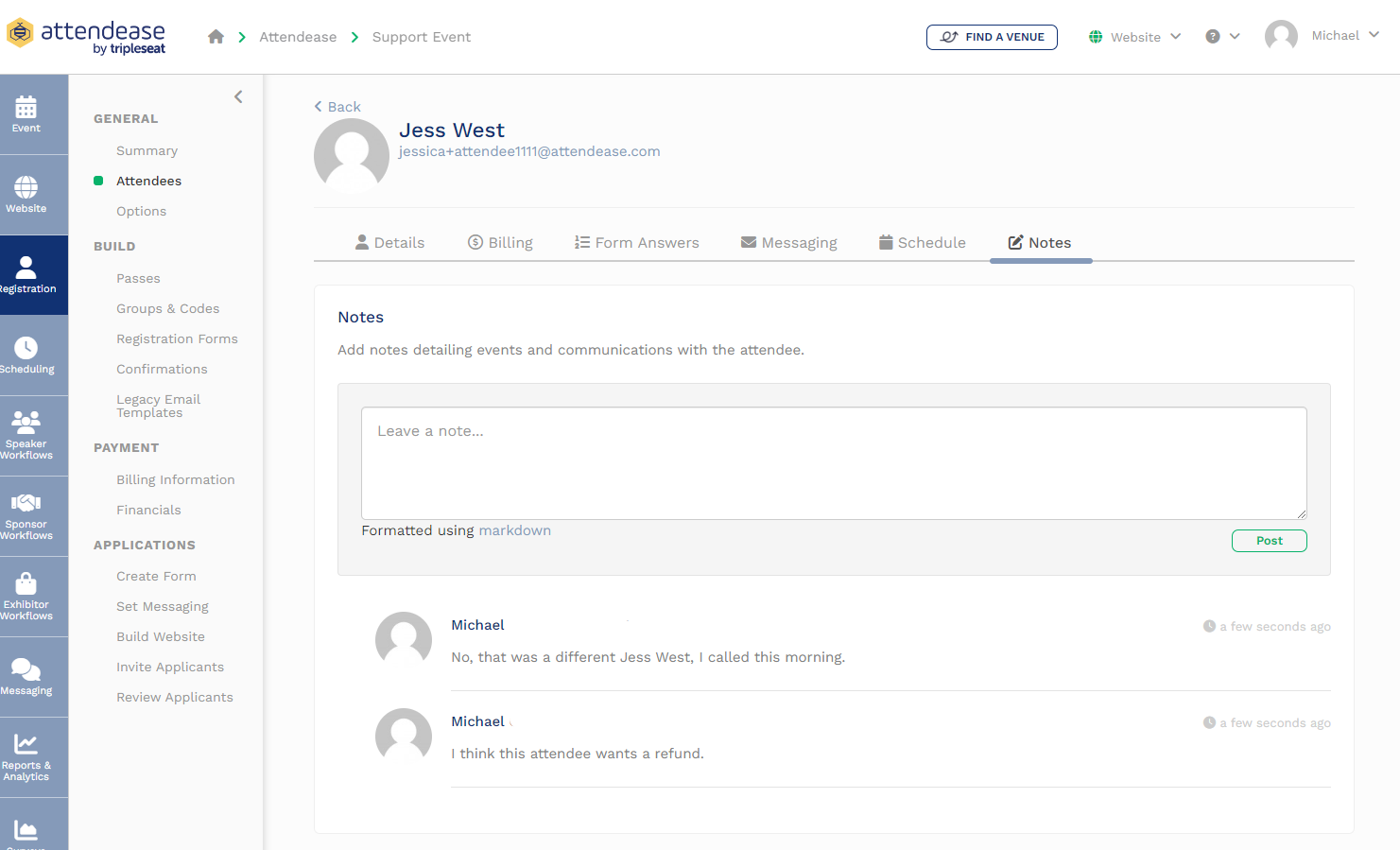Click the Find a Venue button
The width and height of the screenshot is (1400, 850).
click(992, 37)
